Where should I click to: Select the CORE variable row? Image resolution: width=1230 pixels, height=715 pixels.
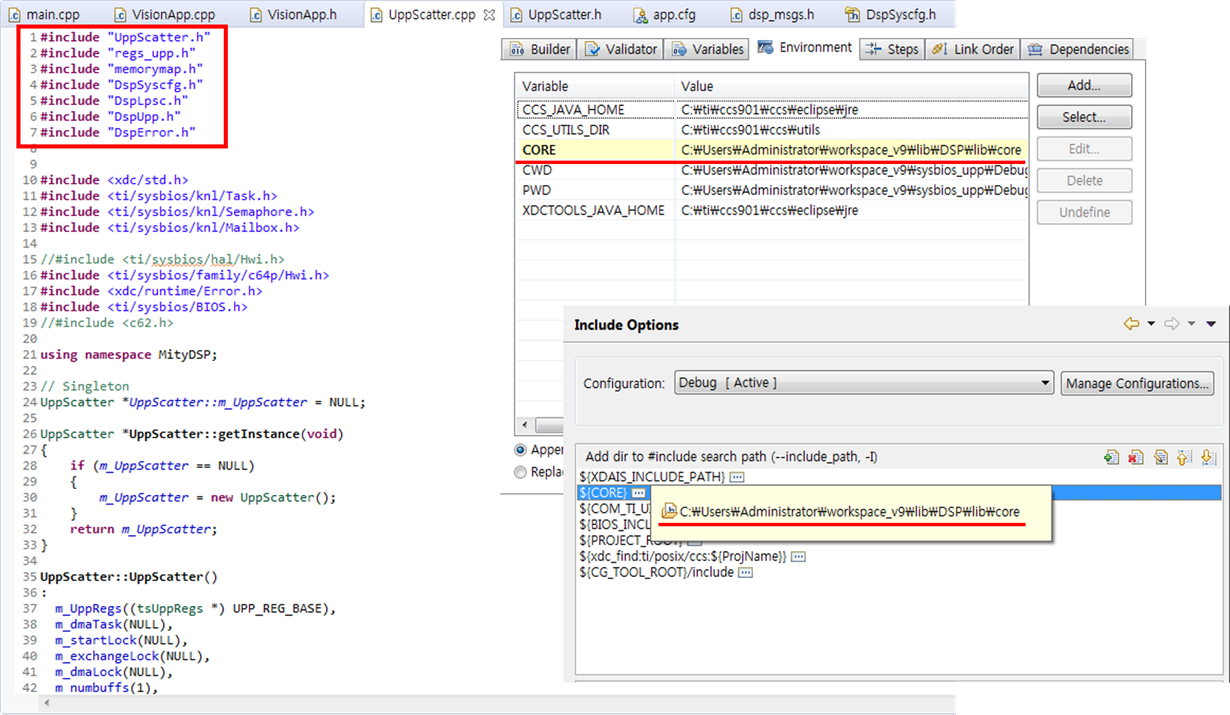pyautogui.click(x=772, y=149)
